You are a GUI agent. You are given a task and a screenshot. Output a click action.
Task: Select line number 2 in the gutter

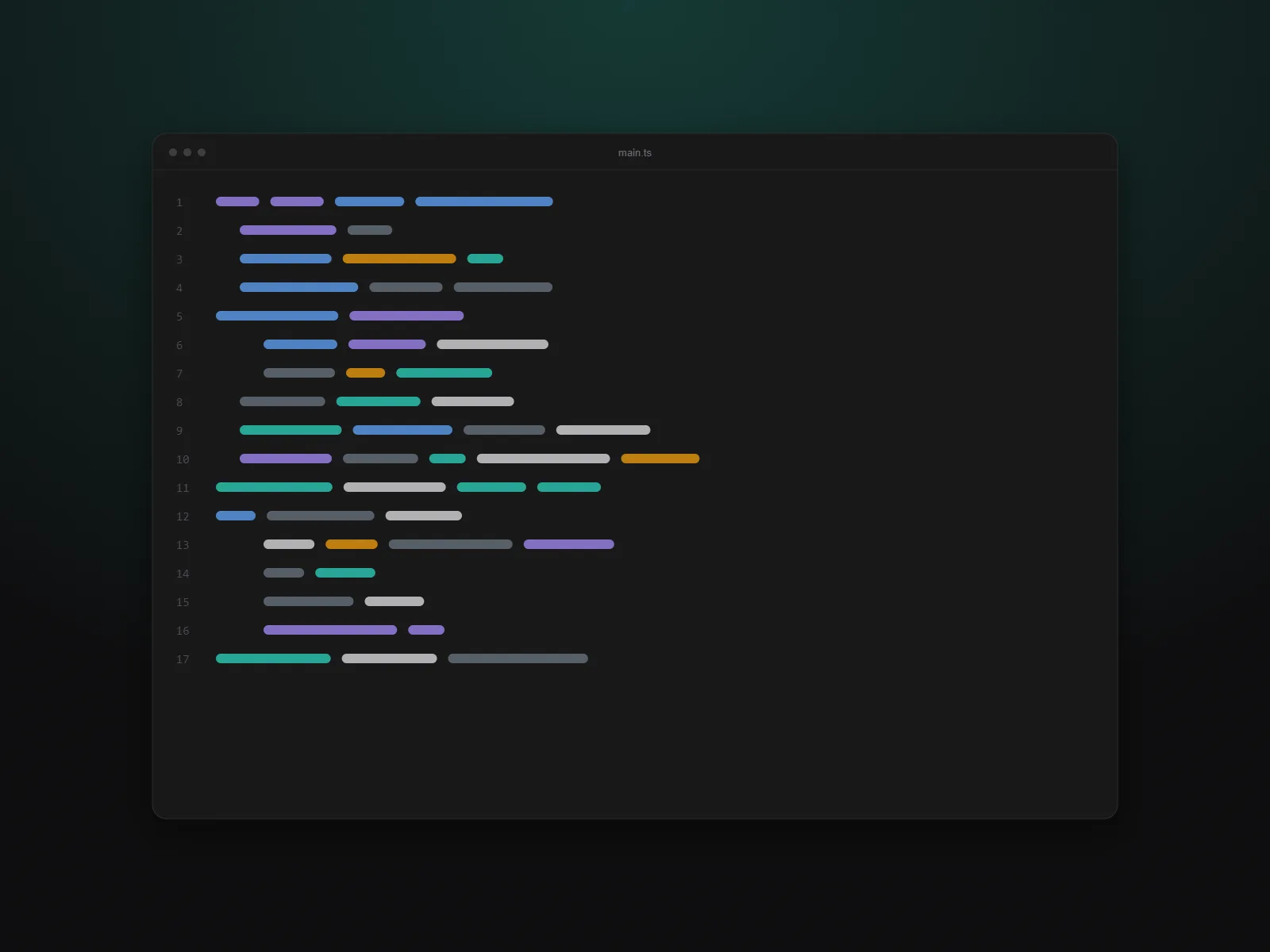(x=179, y=231)
